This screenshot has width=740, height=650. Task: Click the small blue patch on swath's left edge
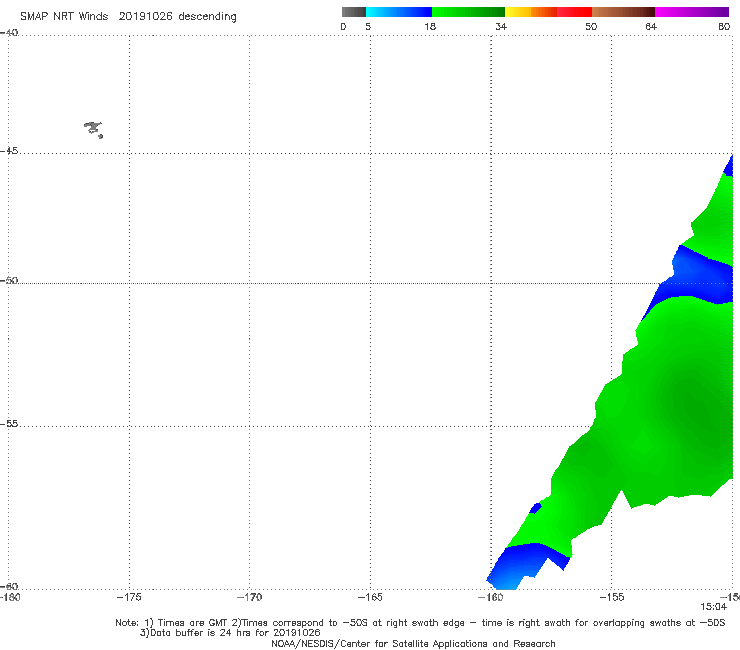535,508
